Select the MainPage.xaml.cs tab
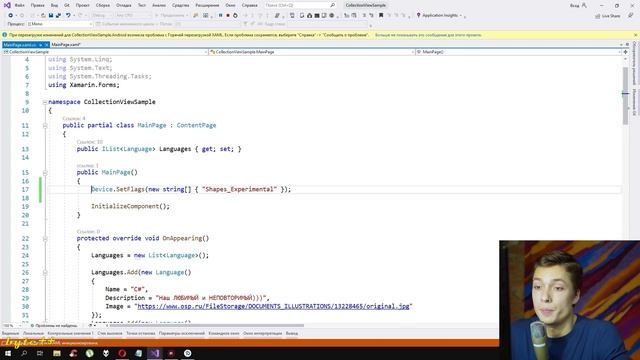Viewport: 640px width, 360px height. tap(20, 44)
